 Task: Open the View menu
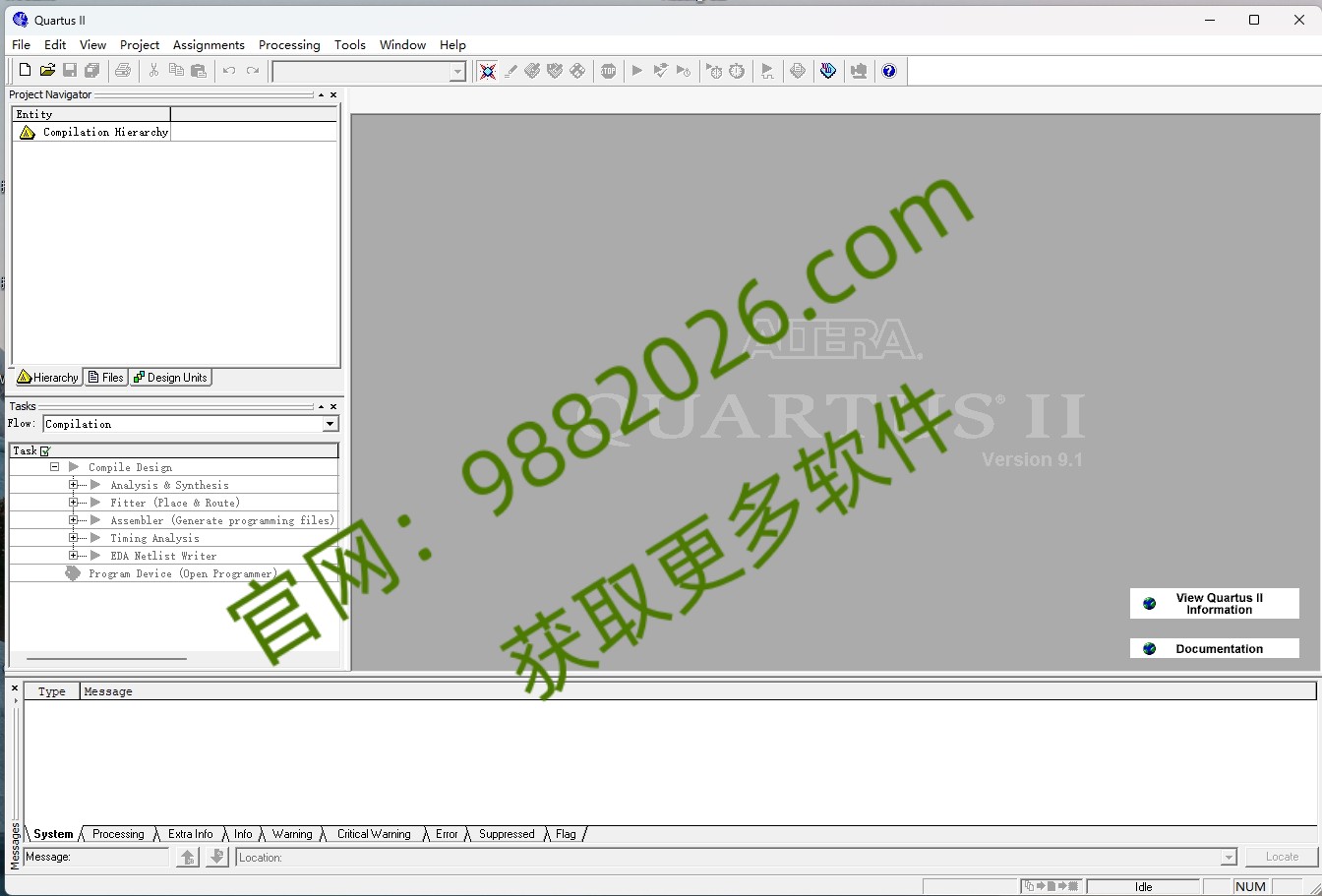coord(92,45)
